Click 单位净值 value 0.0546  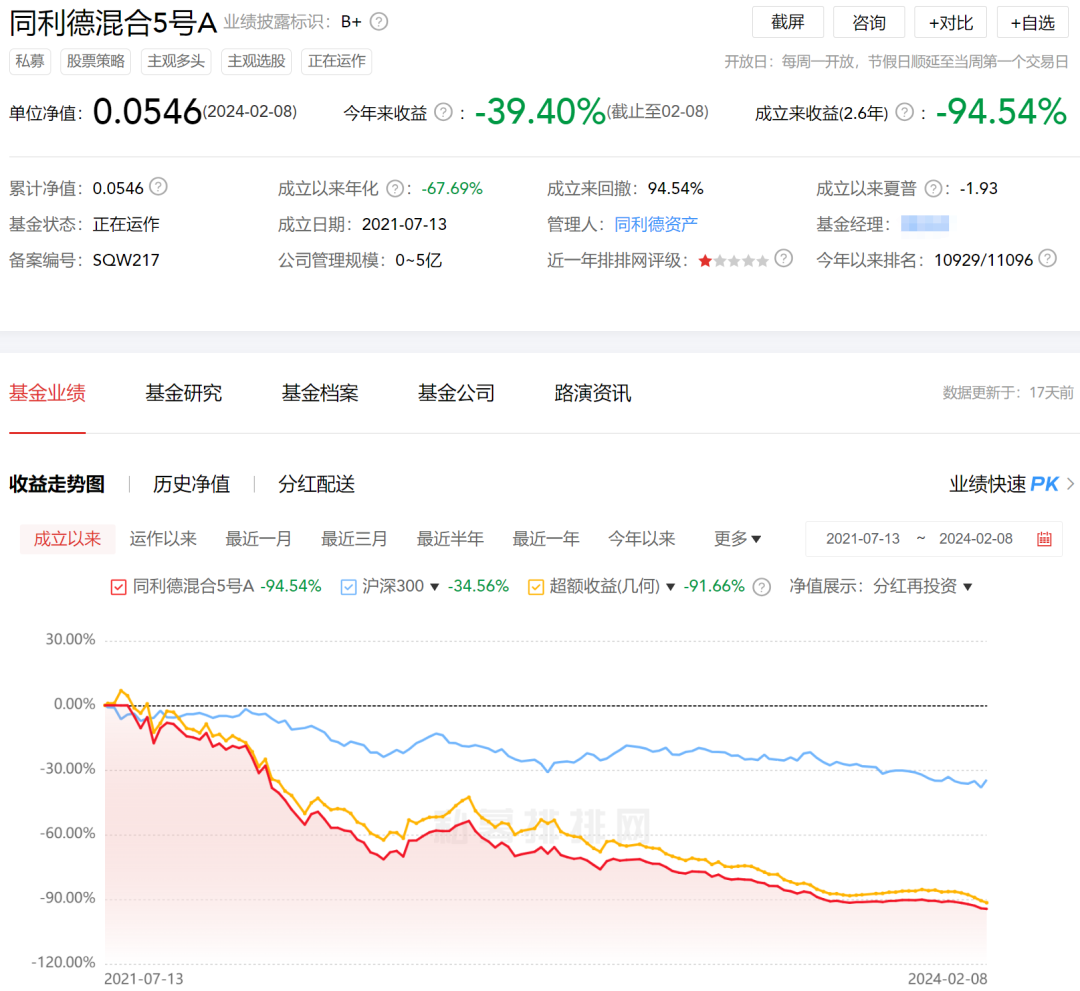[147, 111]
